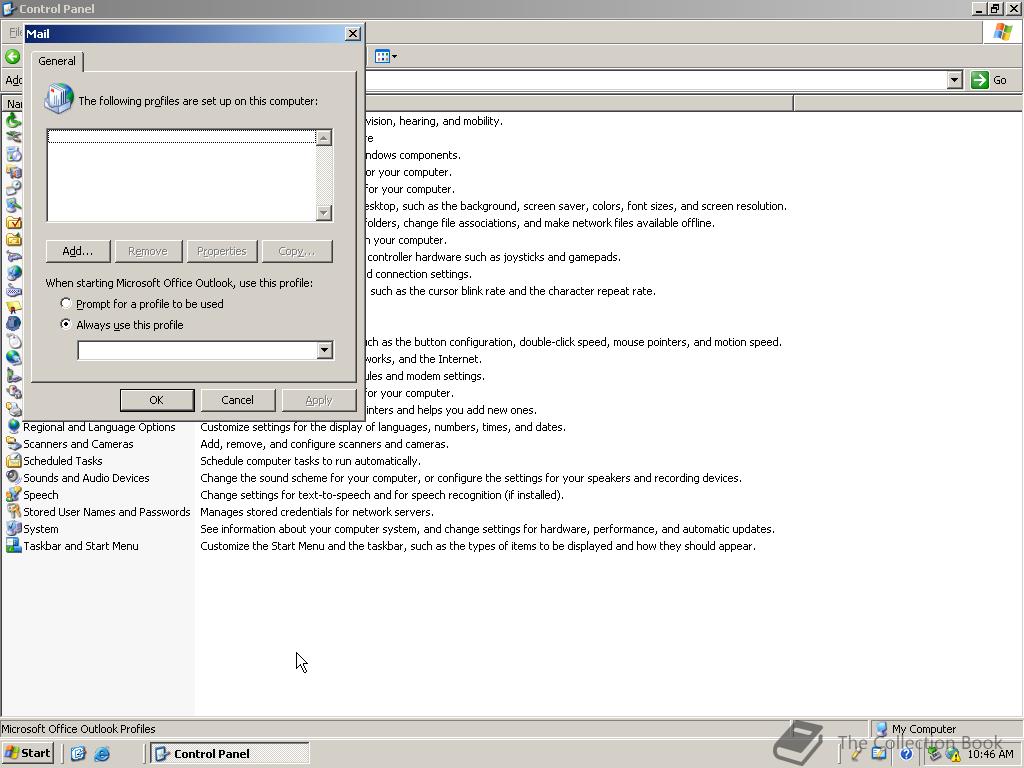Click 'Schedule computer tasks to run automatically.' description

pos(310,460)
